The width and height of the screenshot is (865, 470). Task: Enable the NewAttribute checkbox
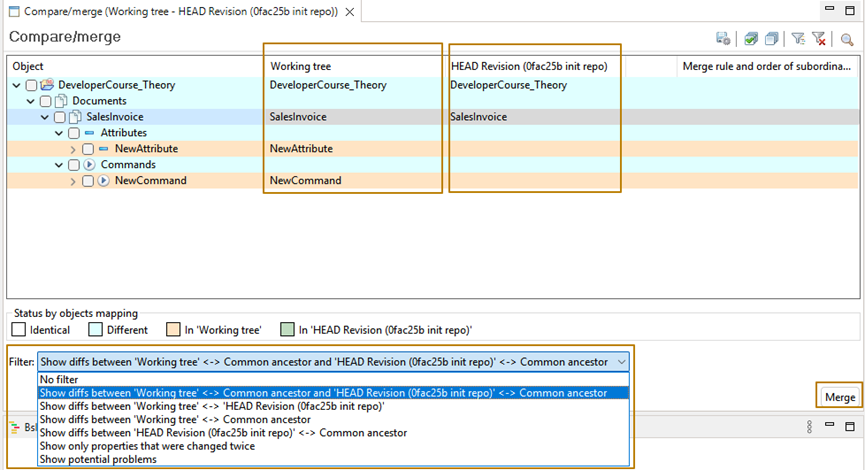pyautogui.click(x=87, y=149)
